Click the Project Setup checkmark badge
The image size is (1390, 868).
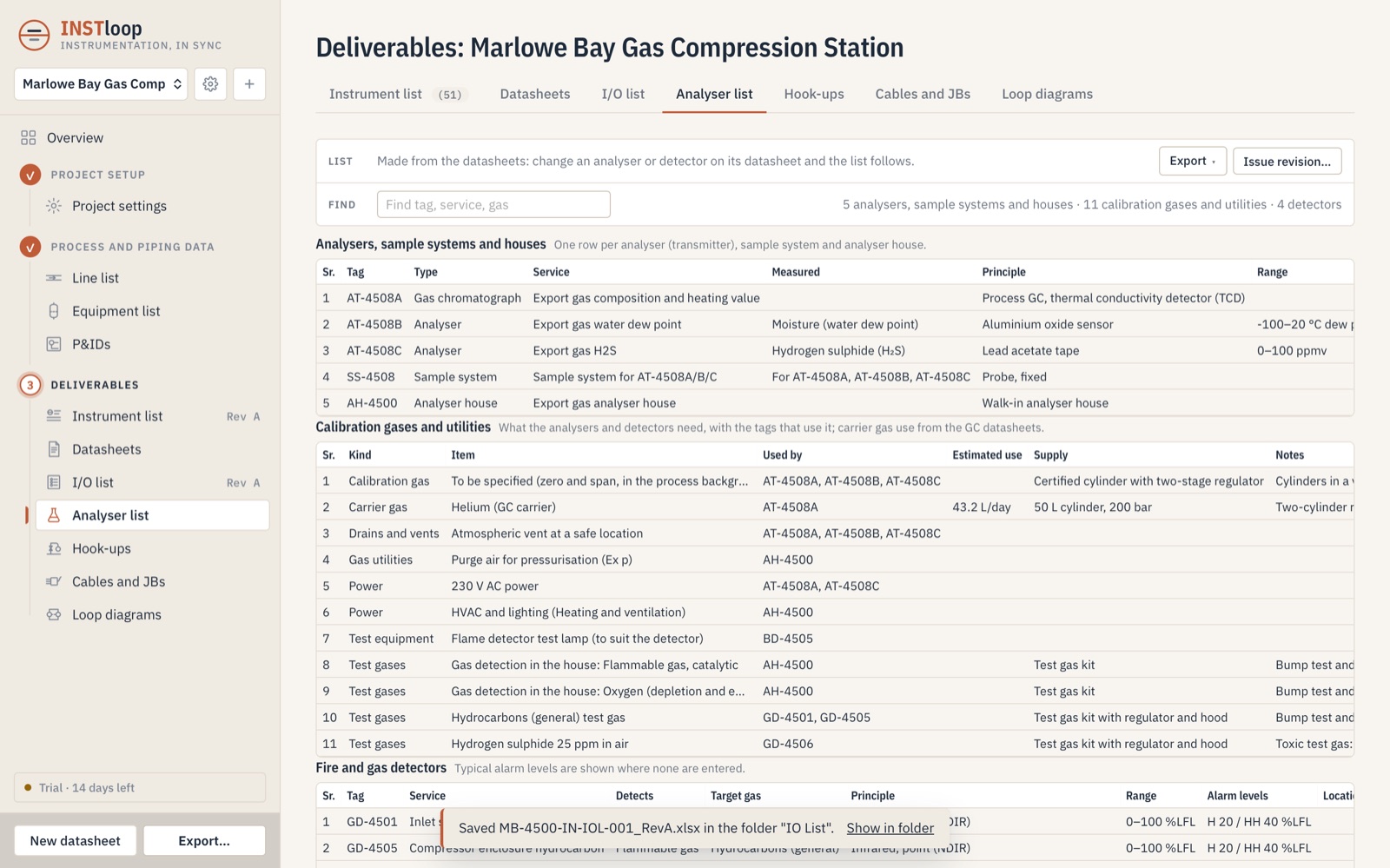pos(30,175)
